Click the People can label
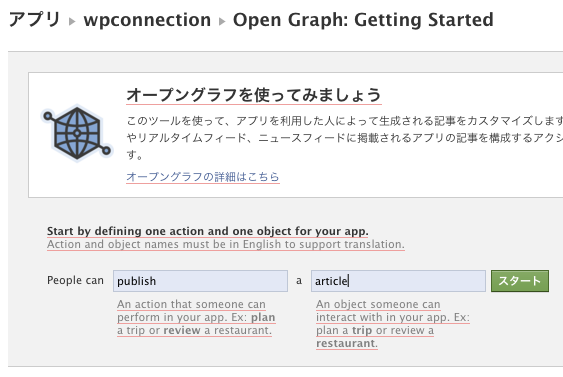563x377 pixels. pos(75,280)
